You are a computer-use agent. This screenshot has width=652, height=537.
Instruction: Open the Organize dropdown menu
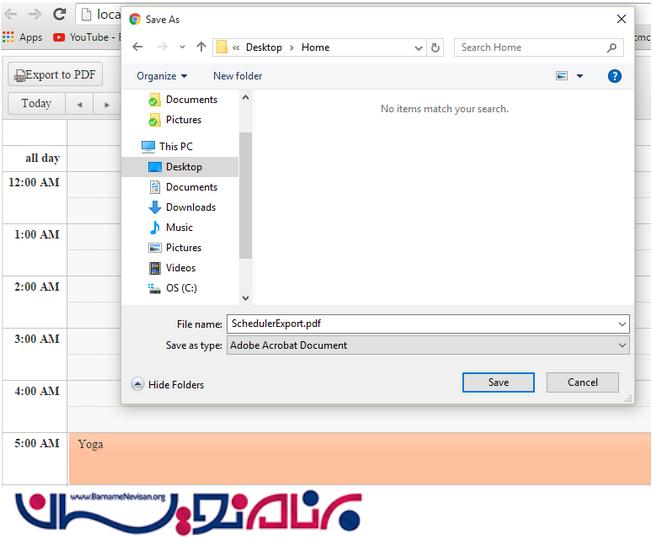[162, 76]
